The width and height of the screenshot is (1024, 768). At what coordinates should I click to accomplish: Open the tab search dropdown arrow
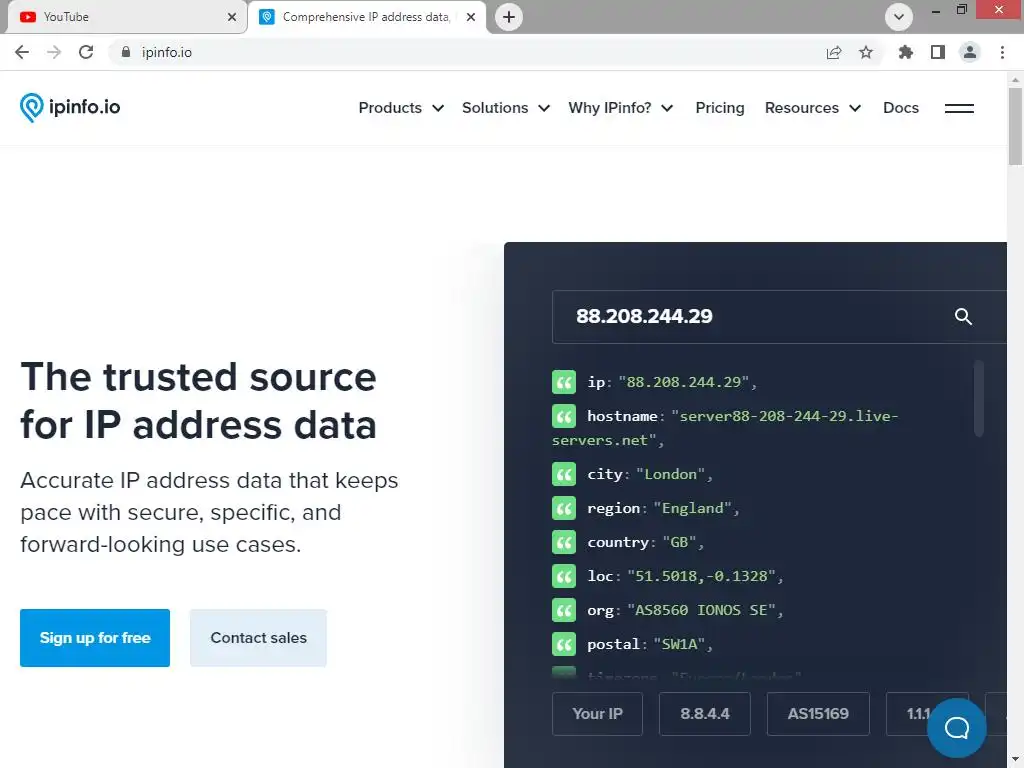[x=899, y=17]
